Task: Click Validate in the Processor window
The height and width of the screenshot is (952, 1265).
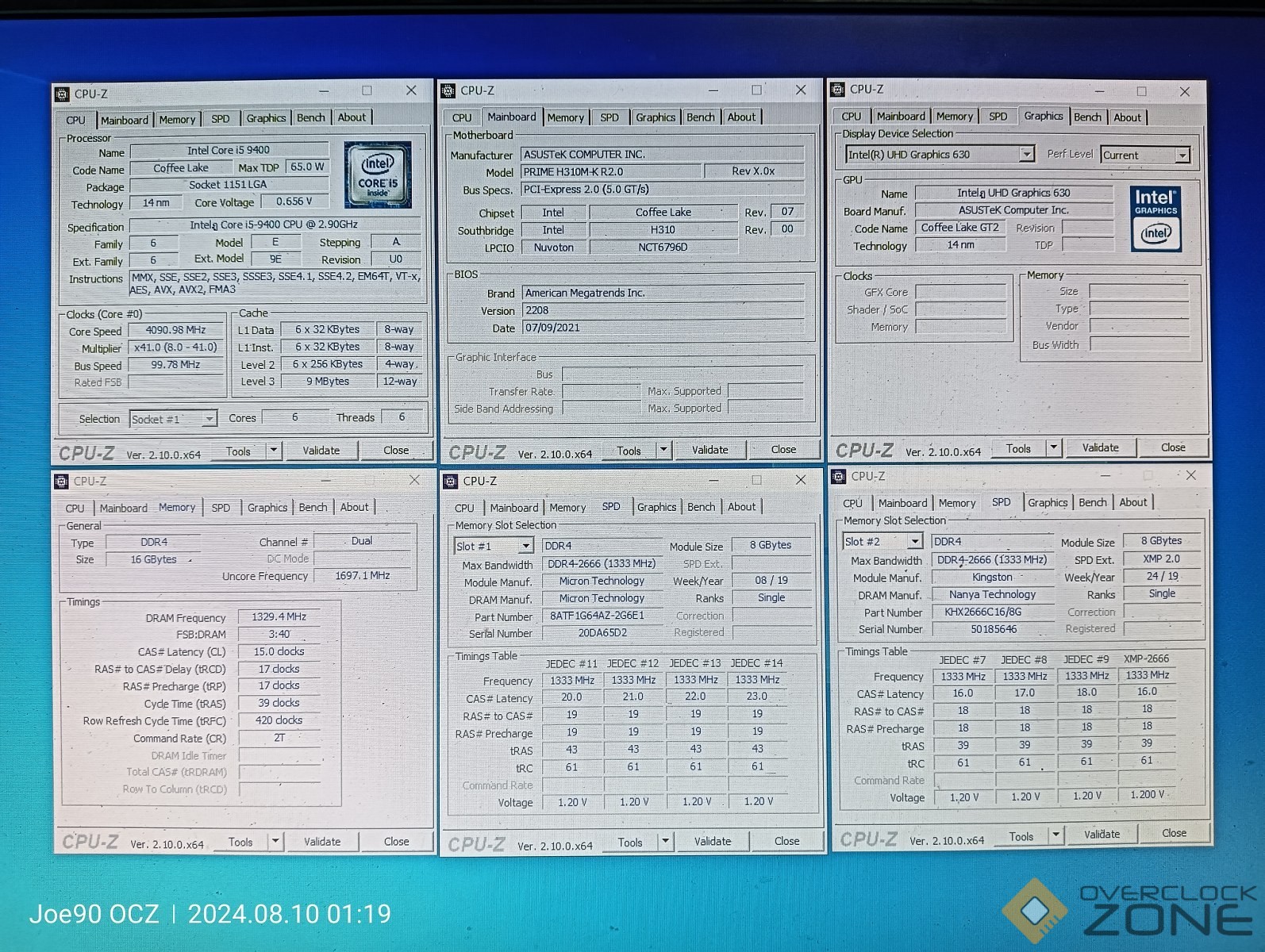Action: tap(321, 451)
